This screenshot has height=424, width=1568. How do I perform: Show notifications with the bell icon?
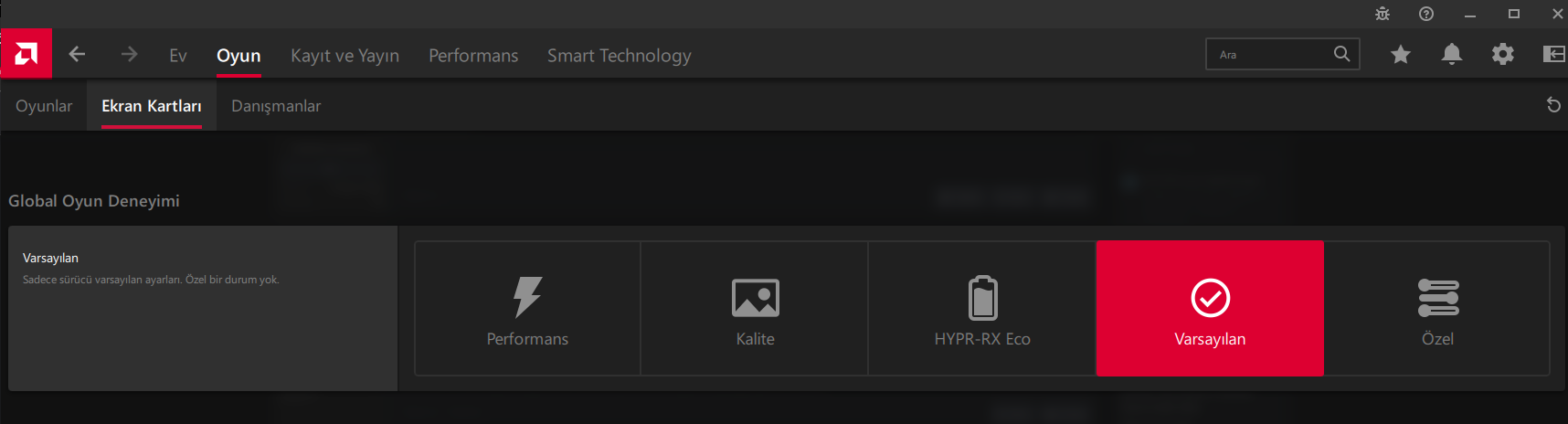pyautogui.click(x=1451, y=55)
